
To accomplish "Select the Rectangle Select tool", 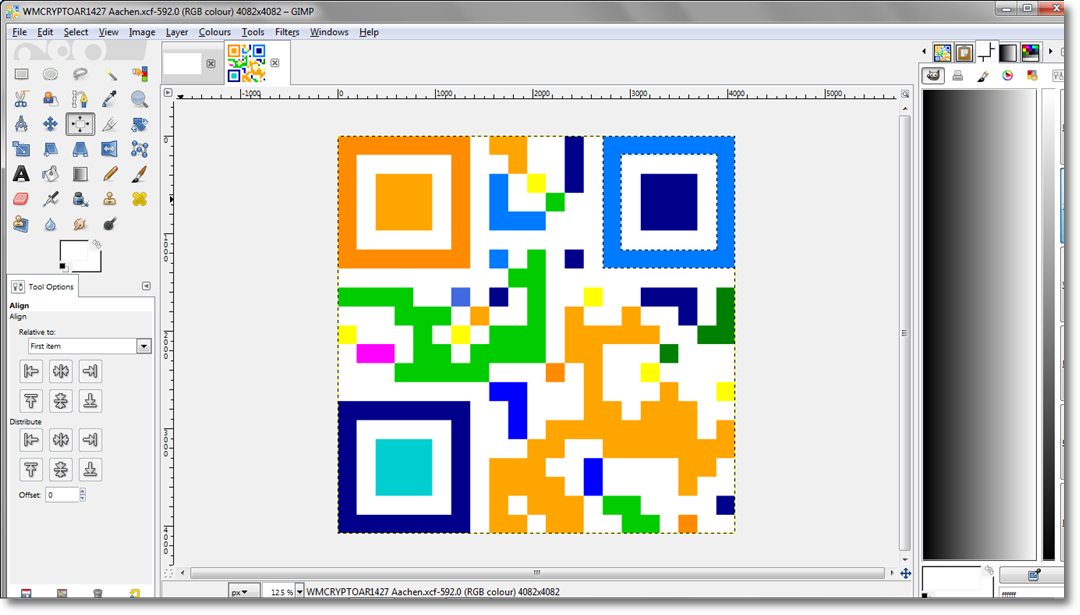I will point(21,74).
